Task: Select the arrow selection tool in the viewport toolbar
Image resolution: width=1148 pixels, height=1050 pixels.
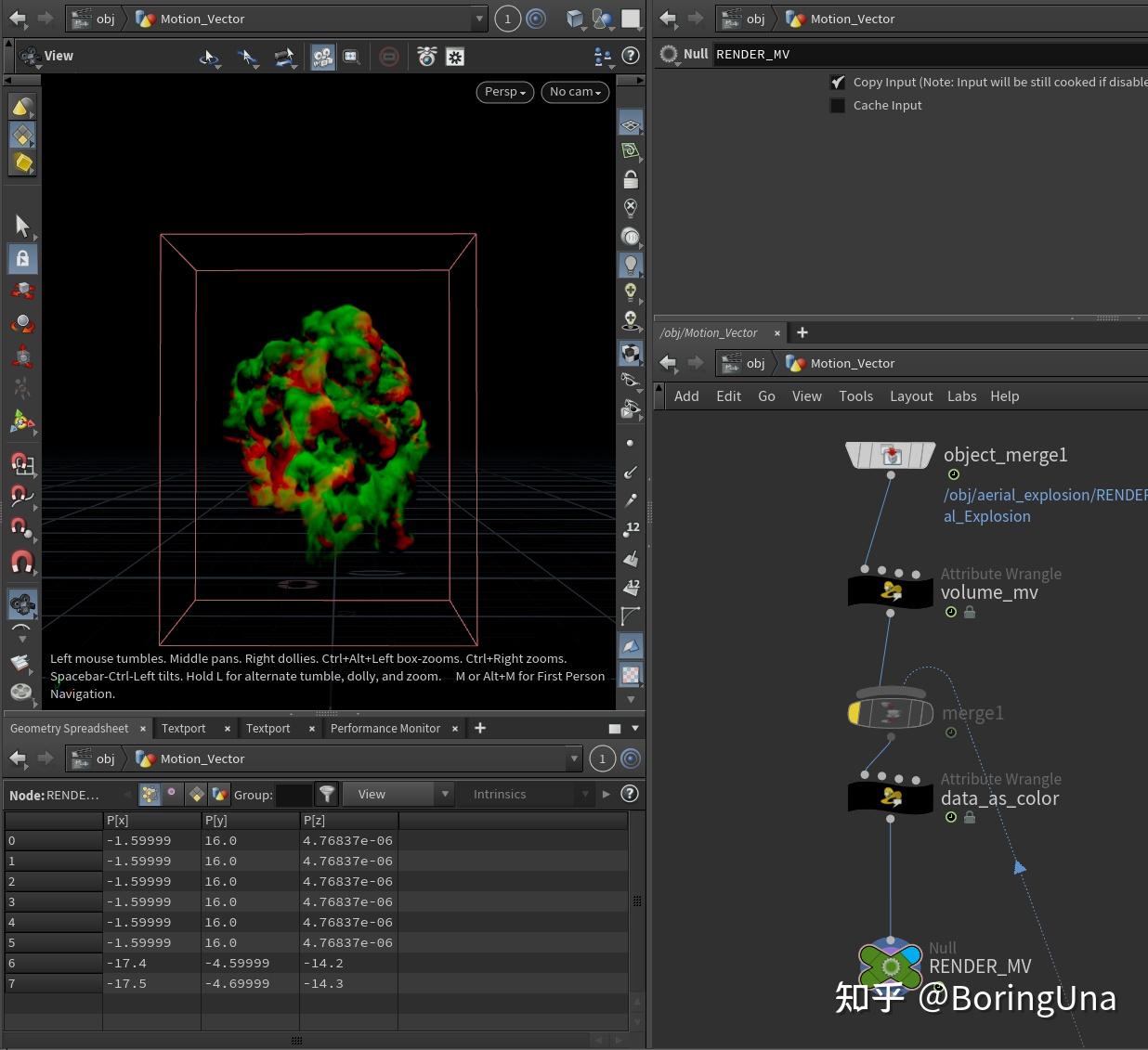Action: tap(22, 226)
